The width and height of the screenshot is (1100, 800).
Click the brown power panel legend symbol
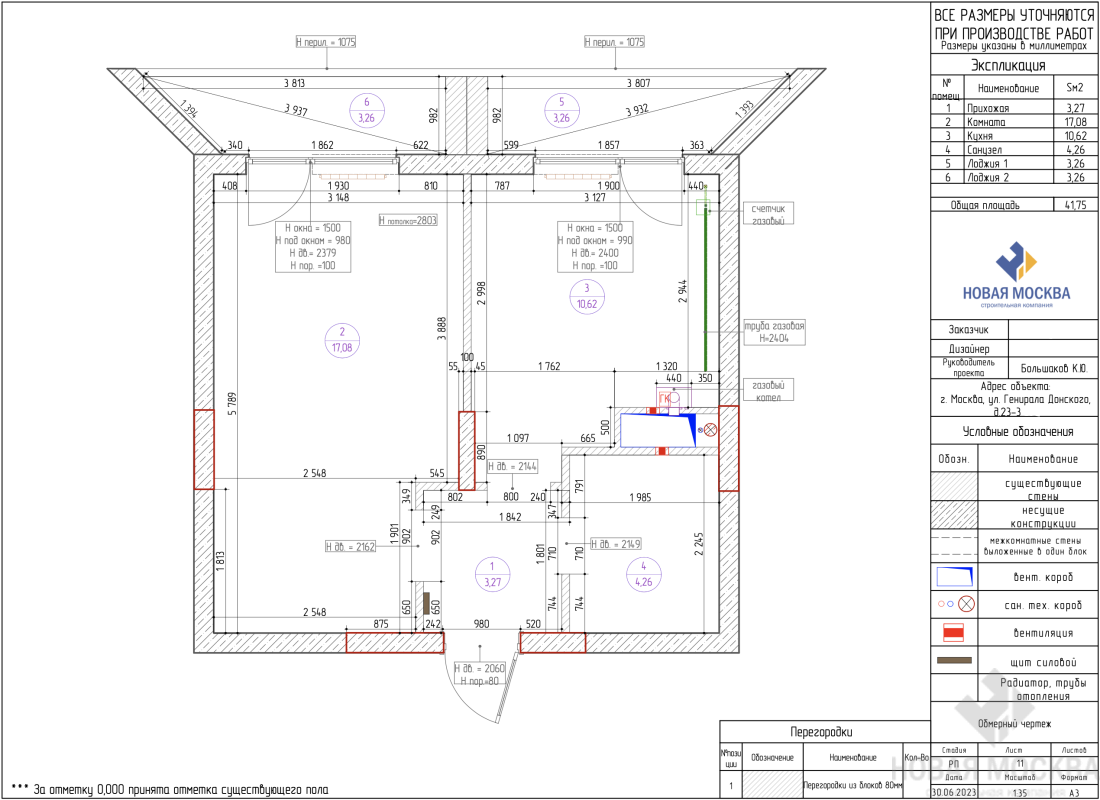(954, 660)
